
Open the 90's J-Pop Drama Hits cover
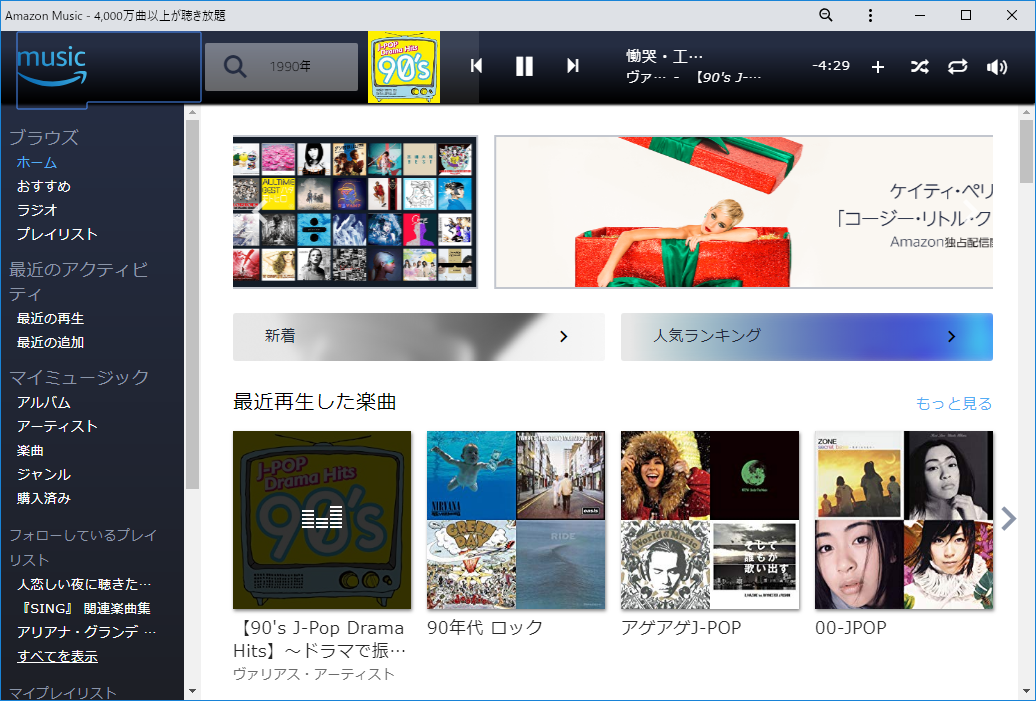pyautogui.click(x=322, y=520)
